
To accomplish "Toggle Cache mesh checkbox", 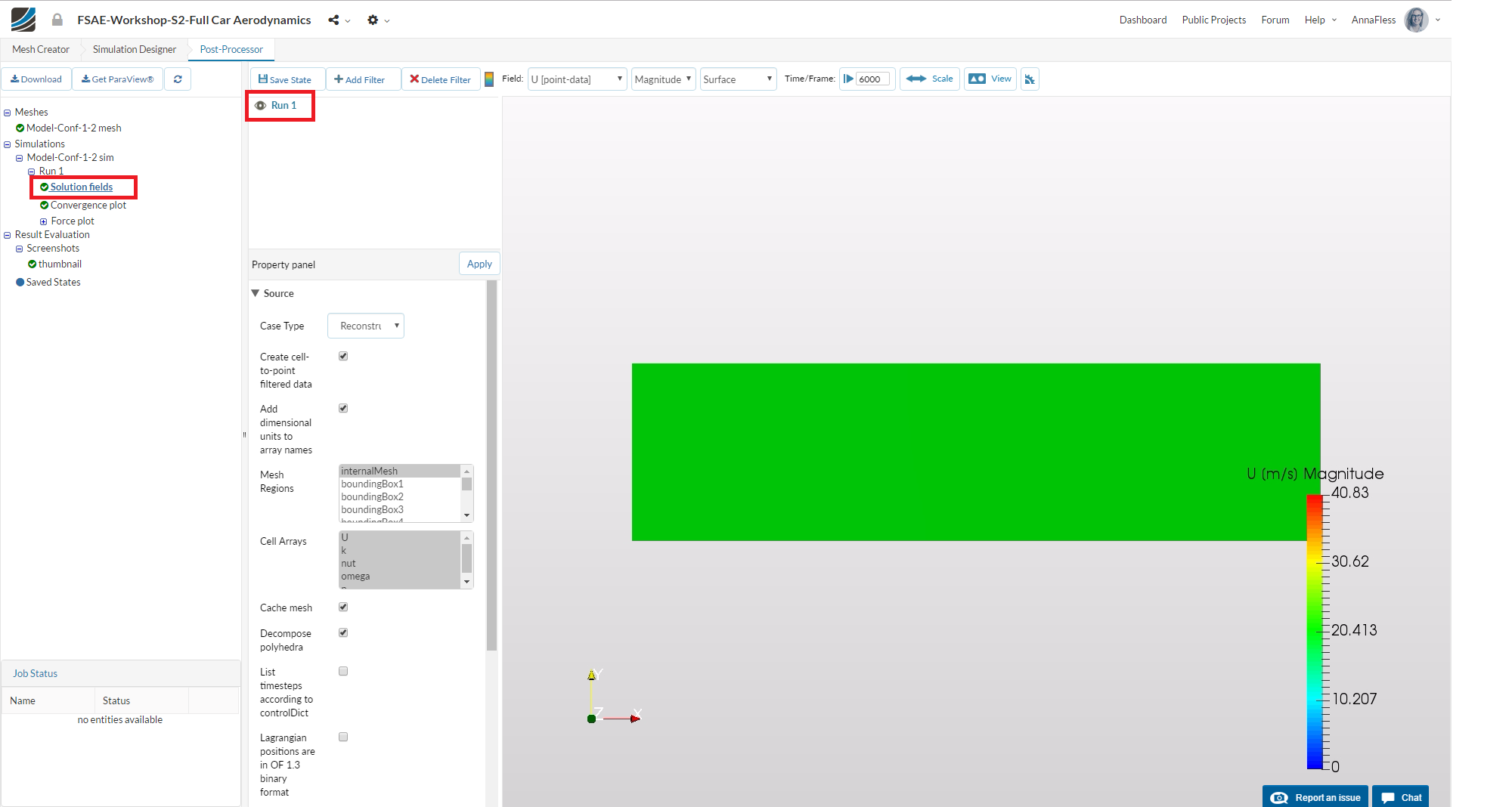I will tap(343, 607).
